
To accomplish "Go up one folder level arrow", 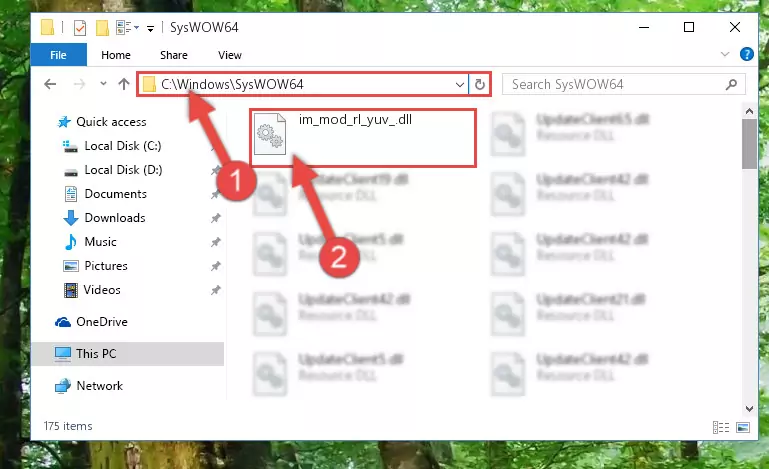I will [x=124, y=84].
